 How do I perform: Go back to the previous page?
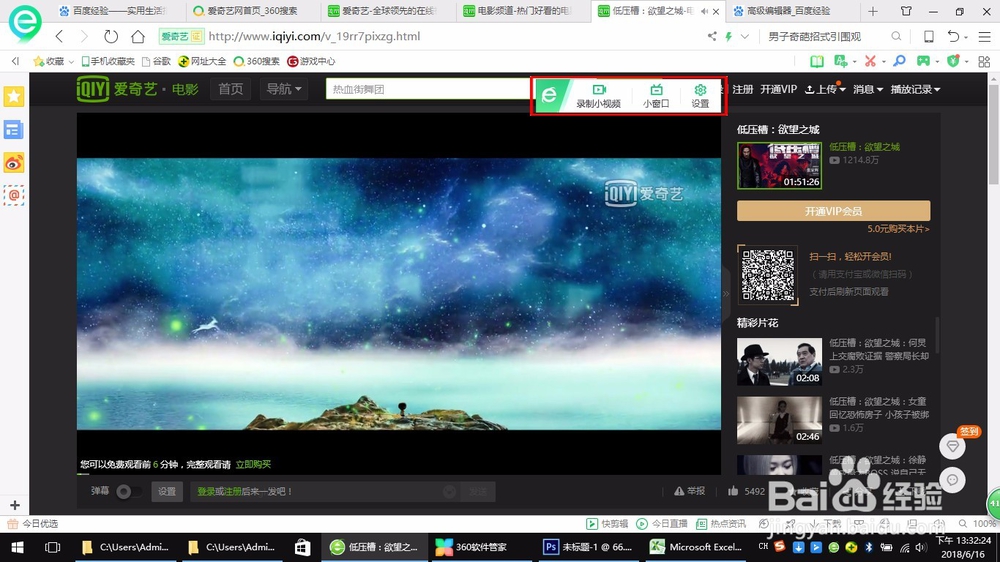tap(59, 36)
